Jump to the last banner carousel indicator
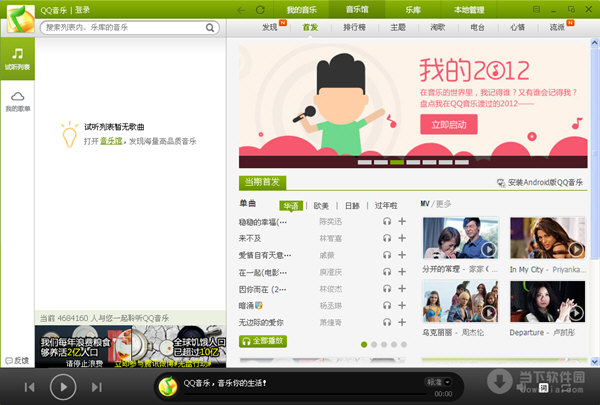Image resolution: width=600 pixels, height=405 pixels. [x=462, y=162]
